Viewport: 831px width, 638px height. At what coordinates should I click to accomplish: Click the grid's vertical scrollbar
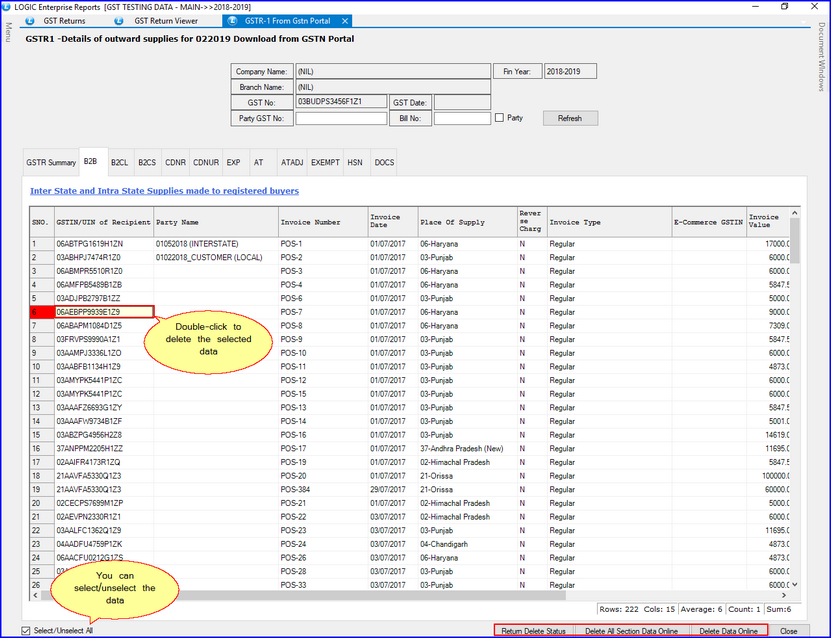(796, 400)
